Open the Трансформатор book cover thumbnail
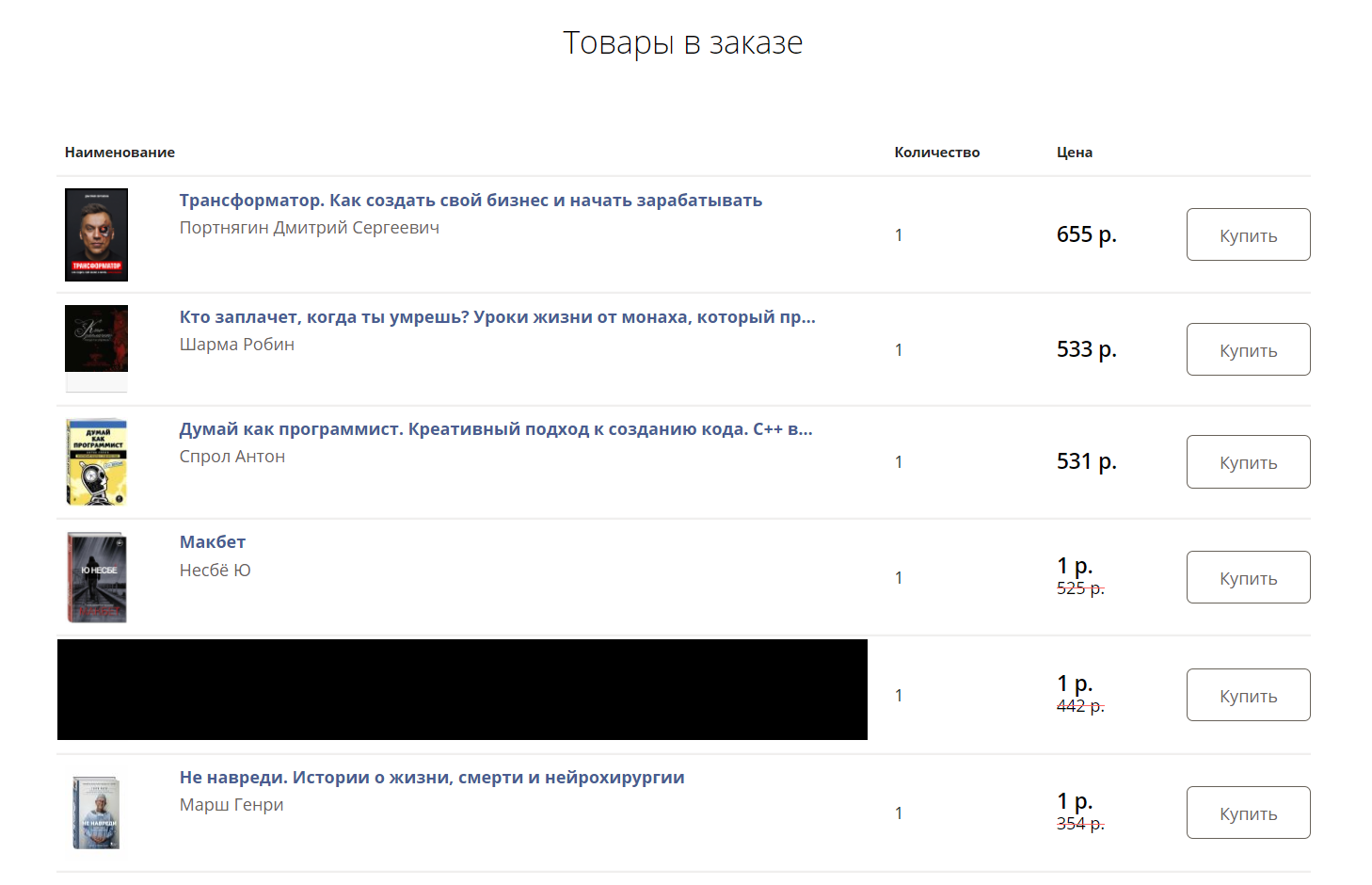The image size is (1372, 885). pos(96,234)
